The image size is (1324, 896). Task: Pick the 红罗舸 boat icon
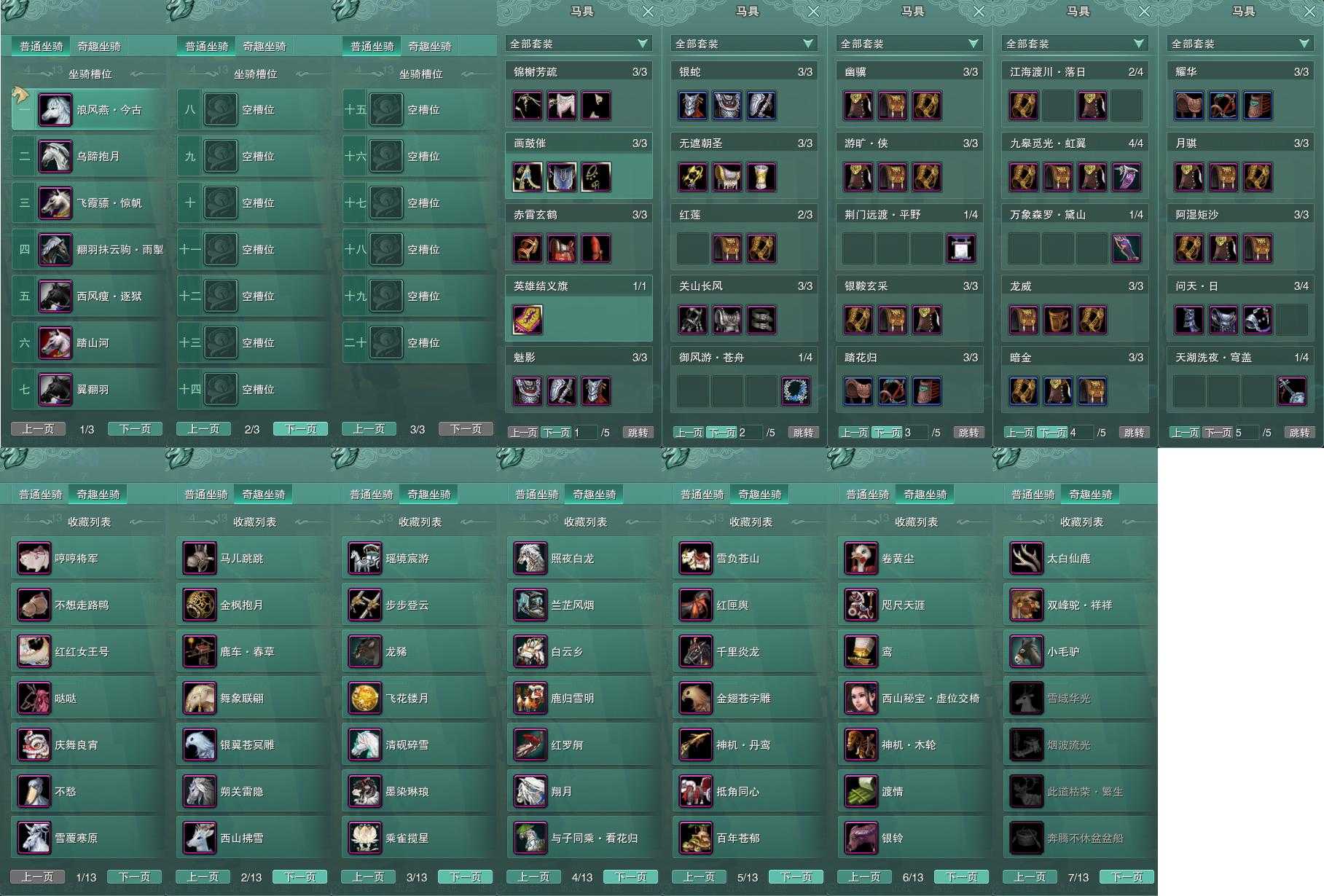(x=530, y=745)
